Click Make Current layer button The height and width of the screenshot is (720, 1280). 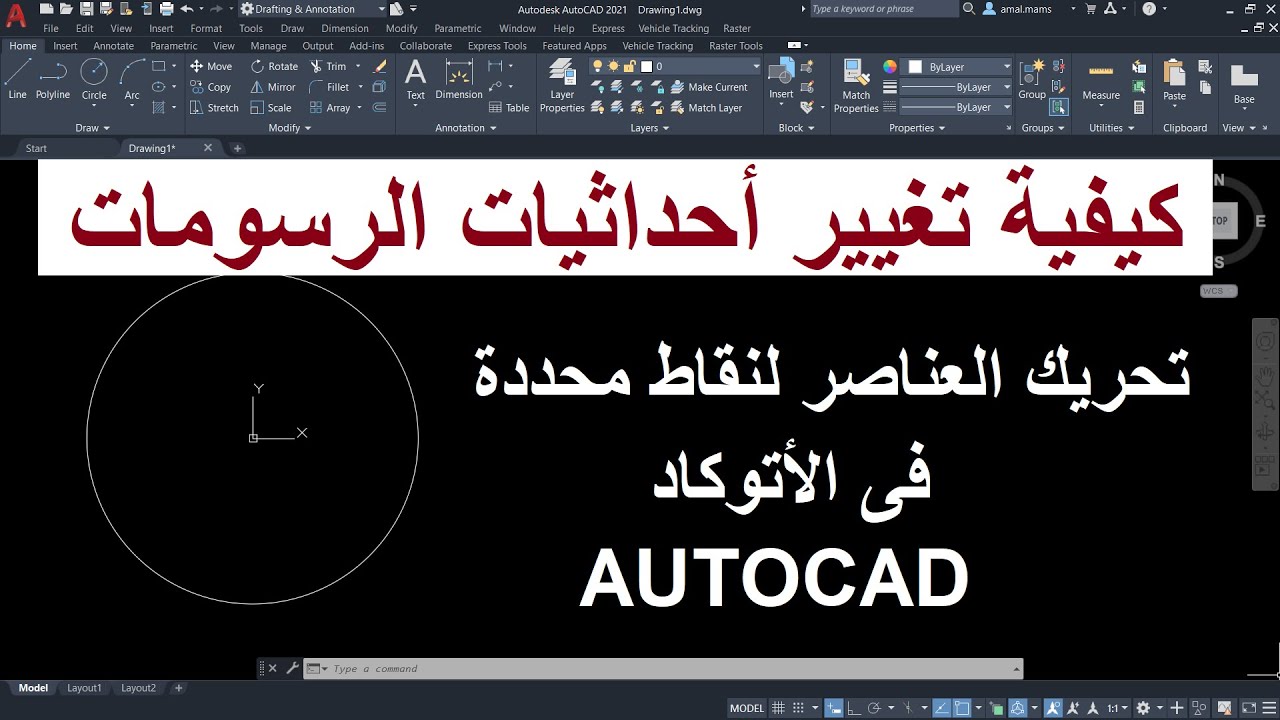(708, 87)
